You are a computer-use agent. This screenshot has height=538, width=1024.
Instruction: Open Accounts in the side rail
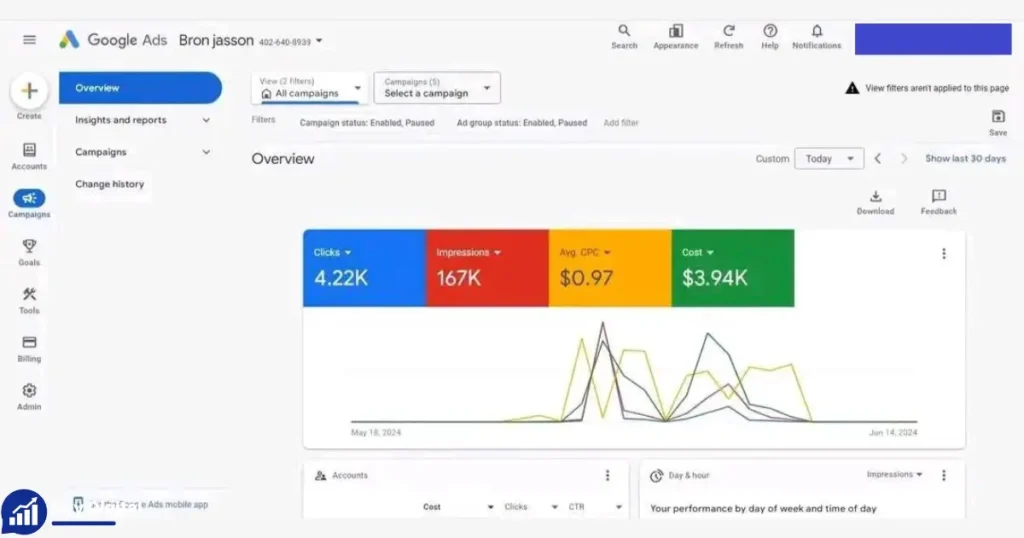pos(29,157)
